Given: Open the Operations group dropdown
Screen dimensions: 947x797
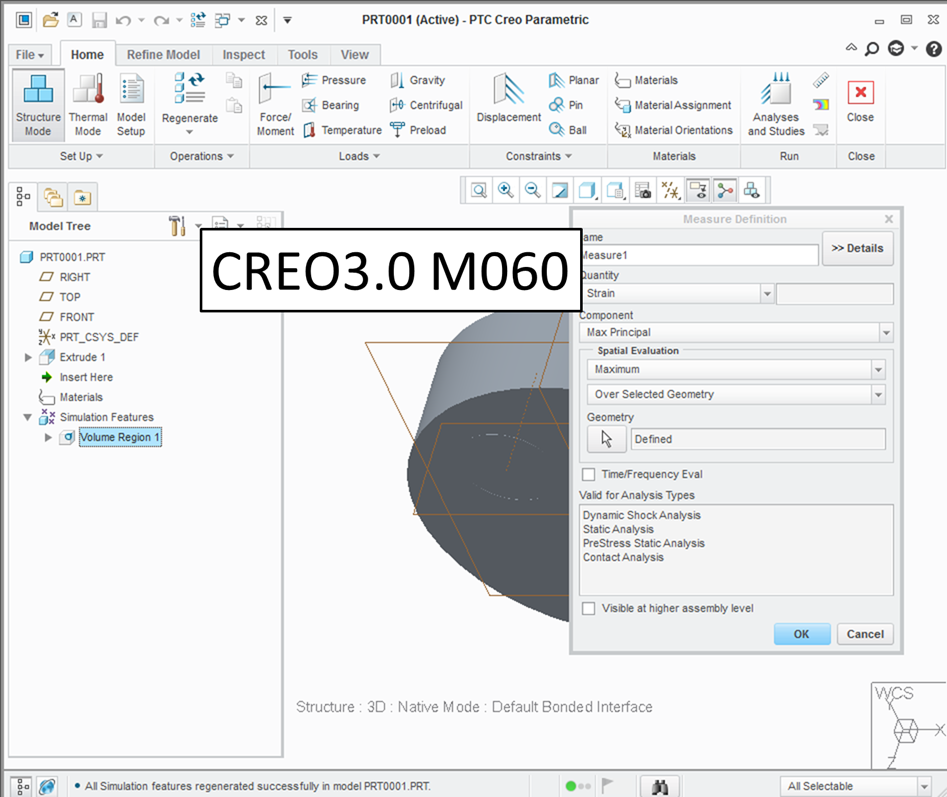Looking at the screenshot, I should click(x=201, y=156).
